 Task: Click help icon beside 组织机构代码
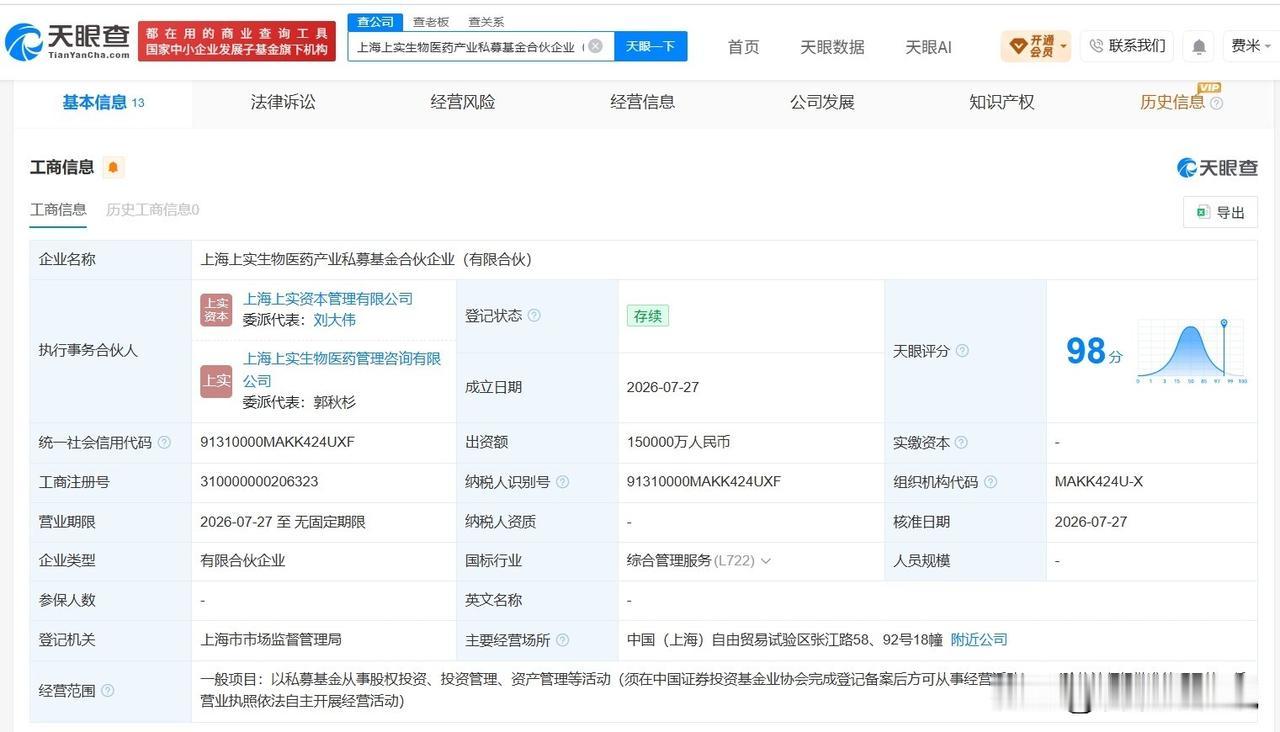tap(990, 482)
